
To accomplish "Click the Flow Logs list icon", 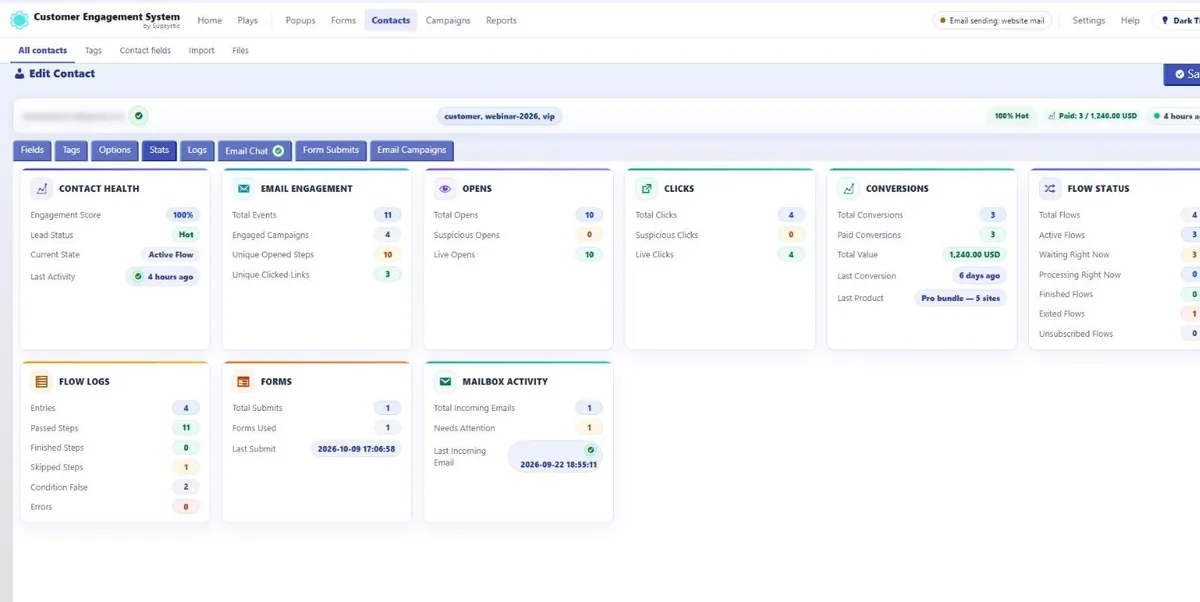I will point(42,381).
